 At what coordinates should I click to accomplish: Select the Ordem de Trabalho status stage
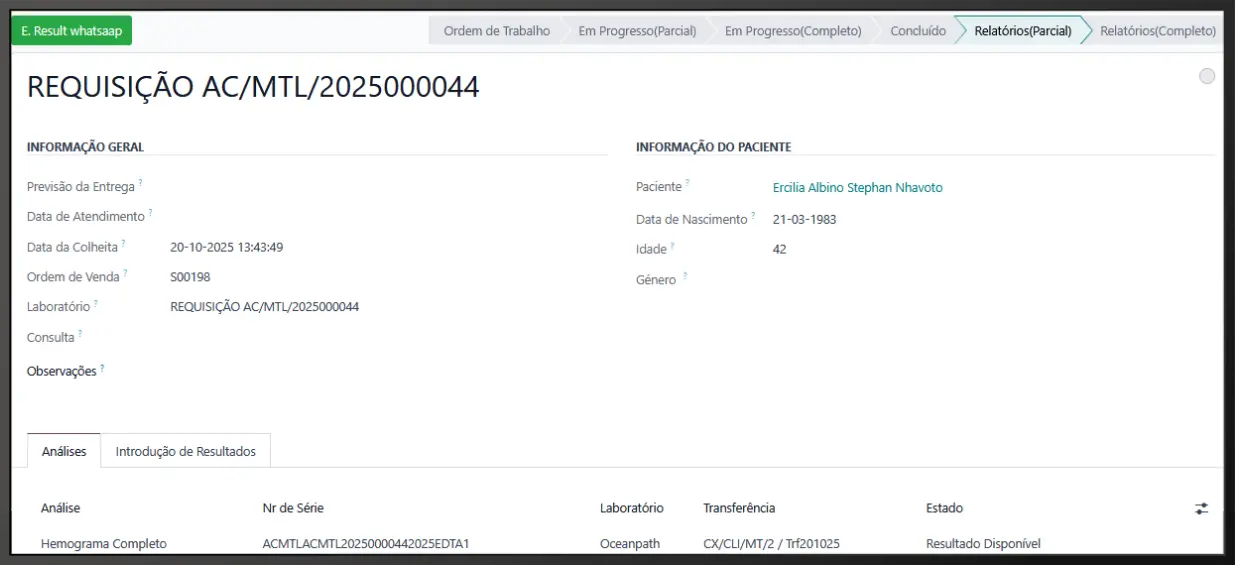496,31
